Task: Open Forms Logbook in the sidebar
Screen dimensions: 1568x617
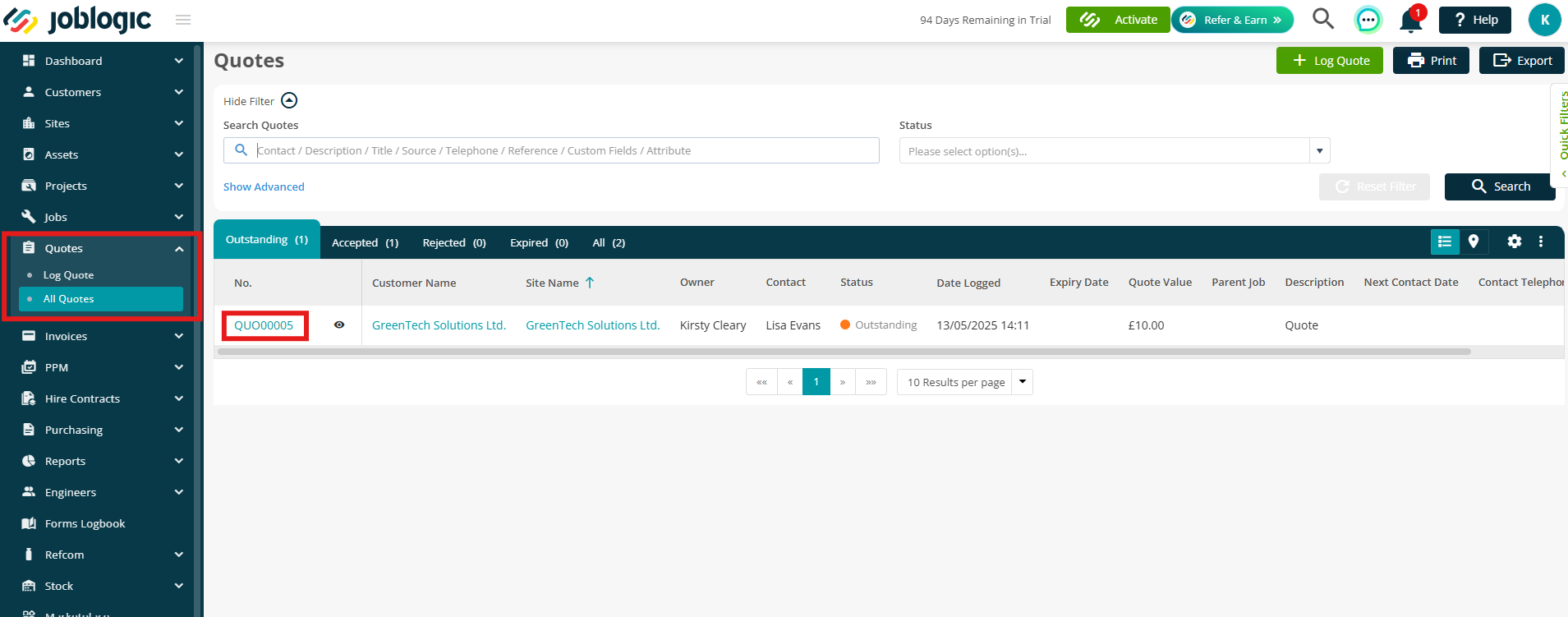Action: coord(85,523)
